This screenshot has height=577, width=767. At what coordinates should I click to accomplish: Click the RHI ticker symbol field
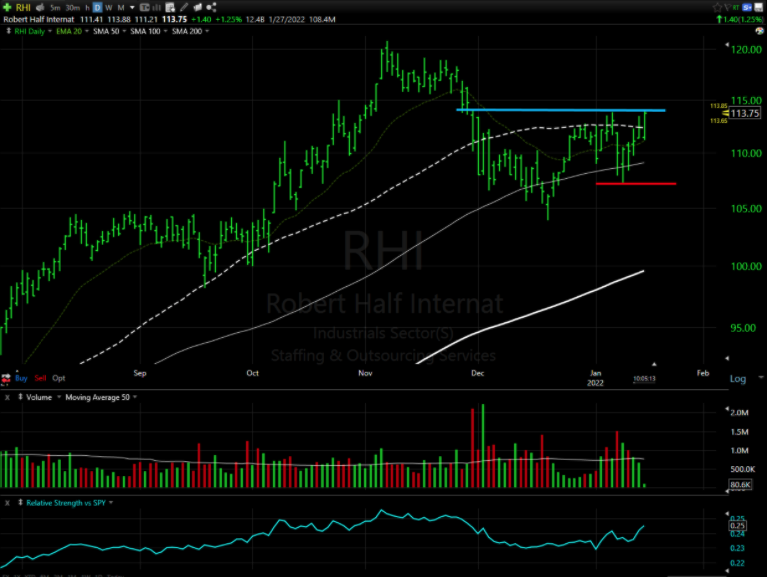click(x=23, y=7)
